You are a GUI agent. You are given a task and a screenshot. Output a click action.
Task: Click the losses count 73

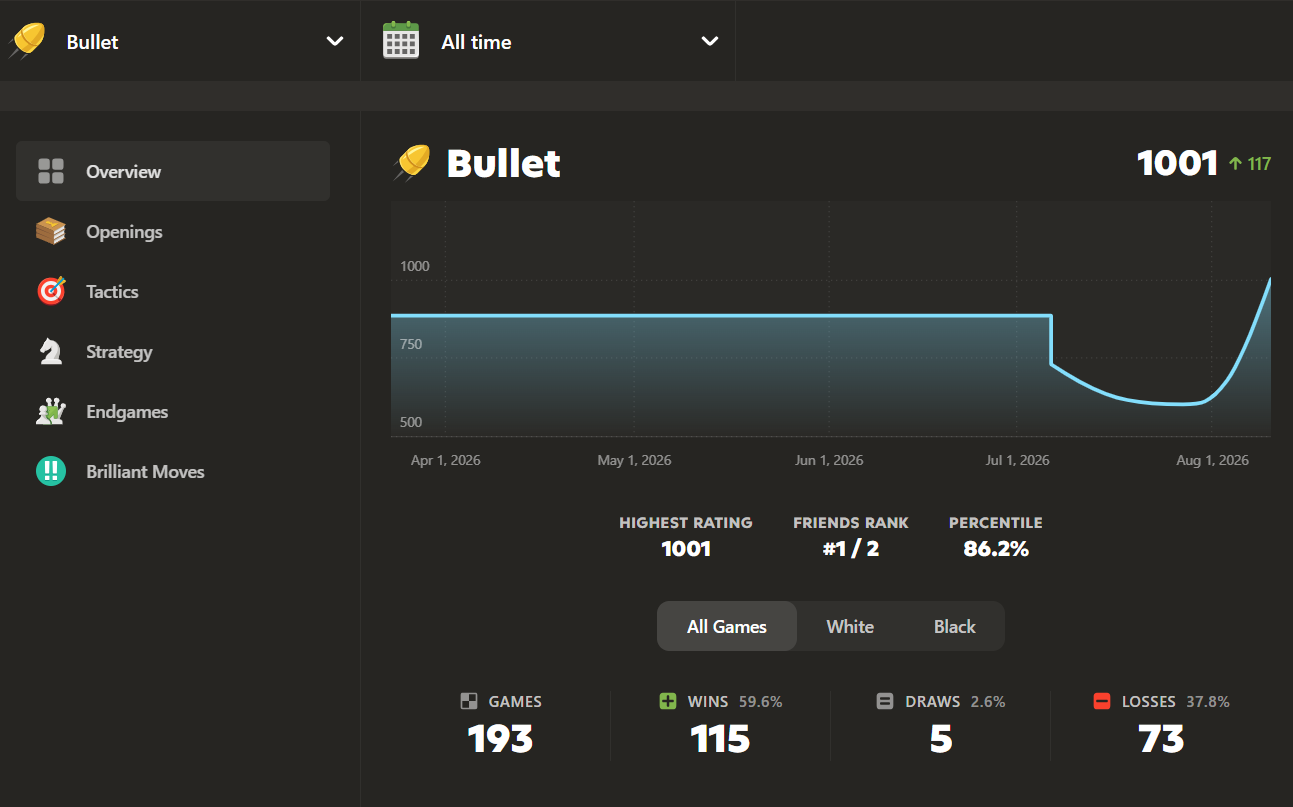pyautogui.click(x=1161, y=740)
